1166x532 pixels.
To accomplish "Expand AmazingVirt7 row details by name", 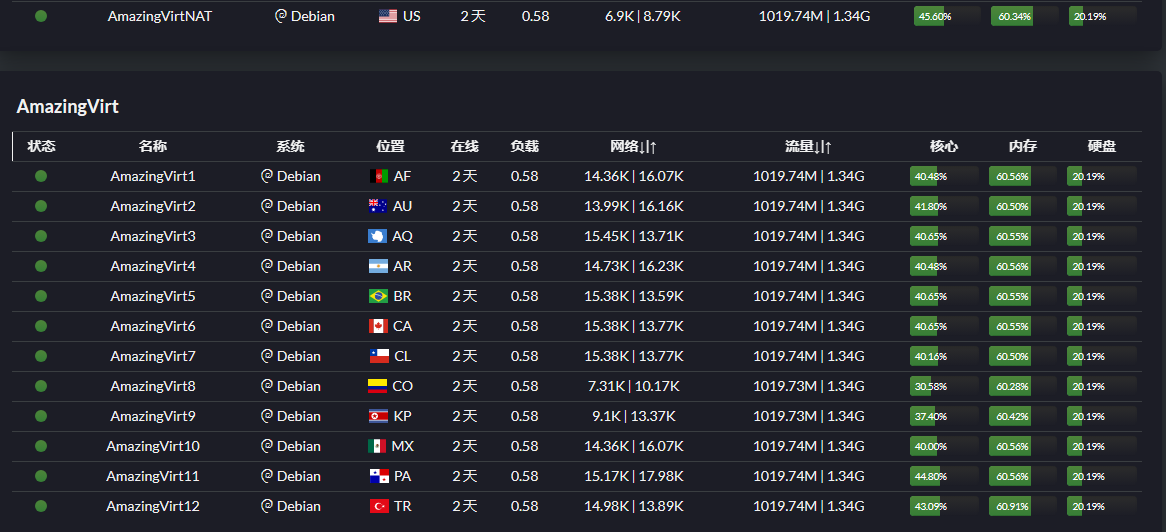I will [x=153, y=356].
